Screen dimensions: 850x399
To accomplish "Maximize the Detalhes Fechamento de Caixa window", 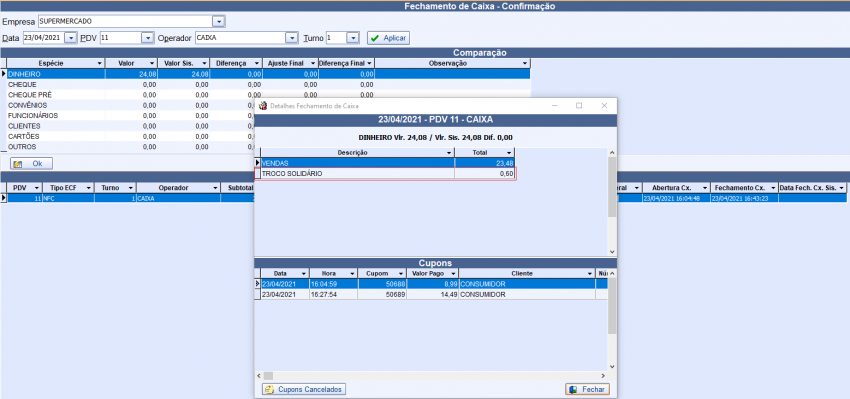I will (x=579, y=106).
